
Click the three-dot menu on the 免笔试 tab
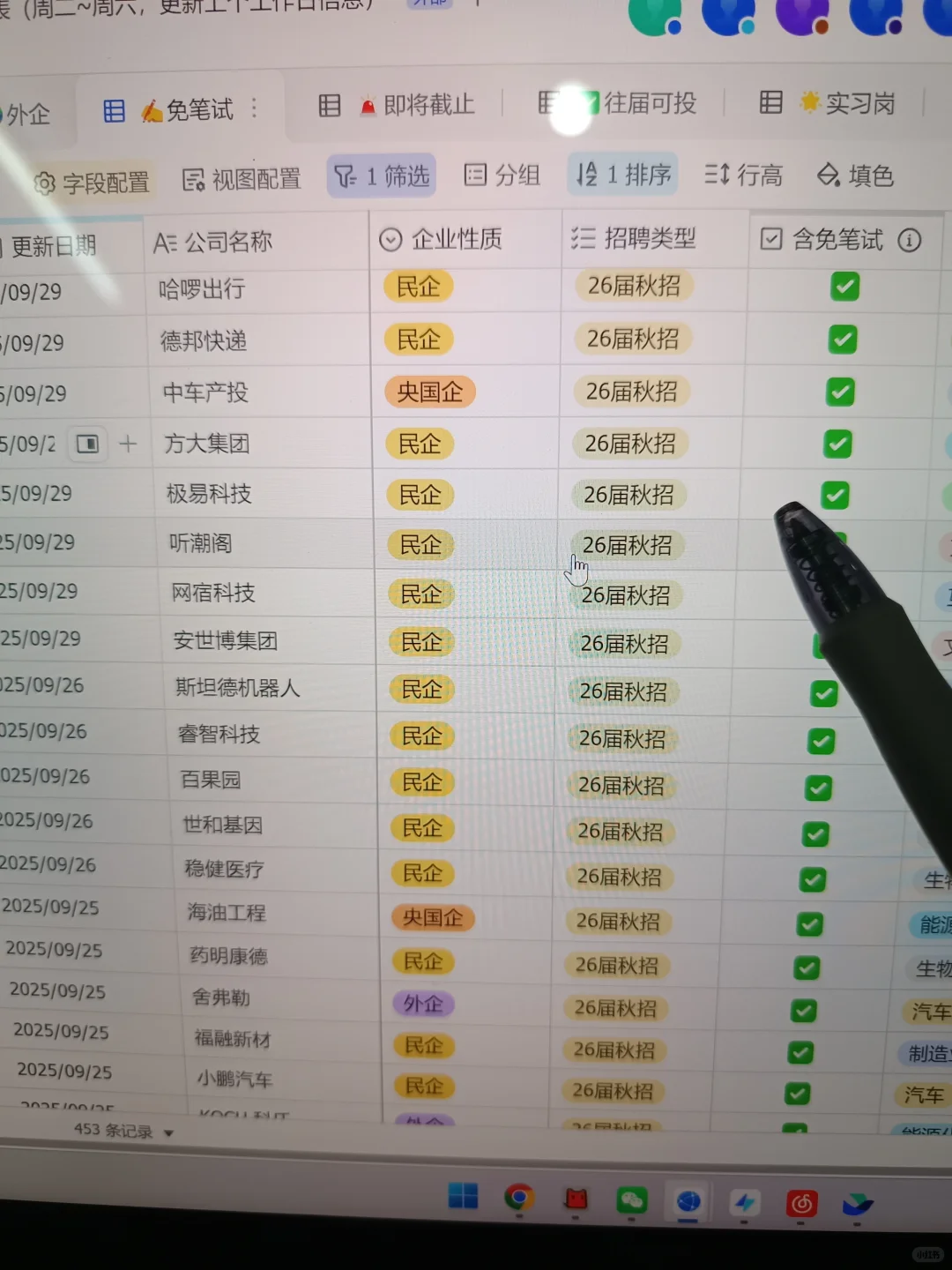[x=255, y=108]
